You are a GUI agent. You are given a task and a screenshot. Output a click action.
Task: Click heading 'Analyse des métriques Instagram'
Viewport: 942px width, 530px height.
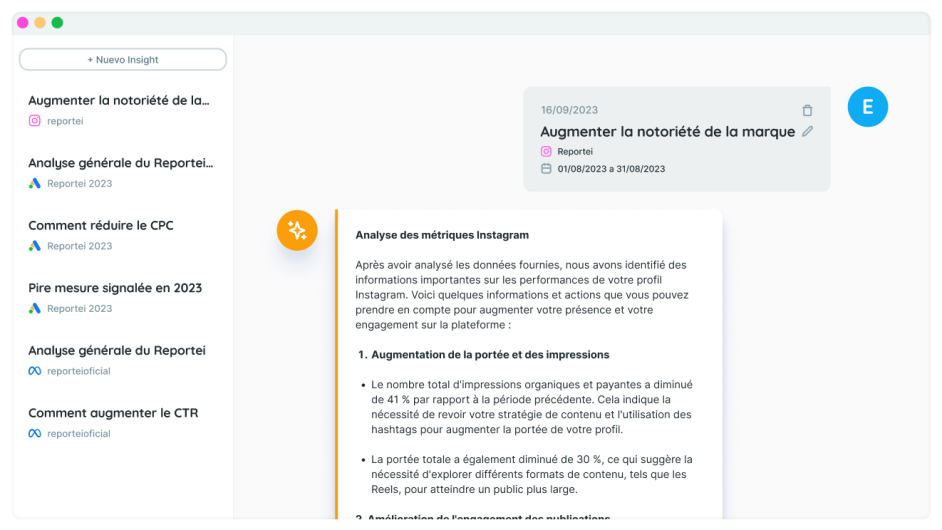pos(442,235)
